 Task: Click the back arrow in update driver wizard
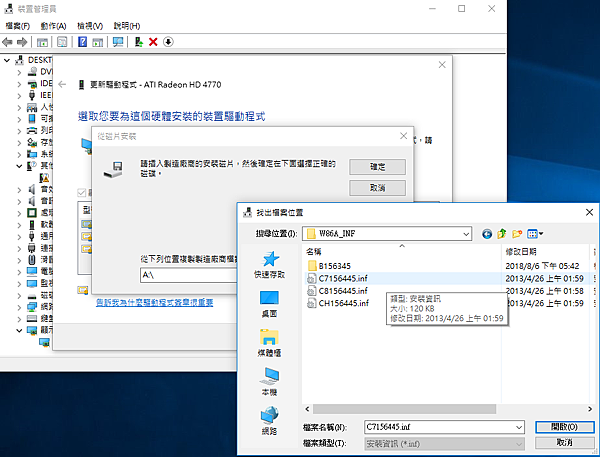tap(62, 85)
